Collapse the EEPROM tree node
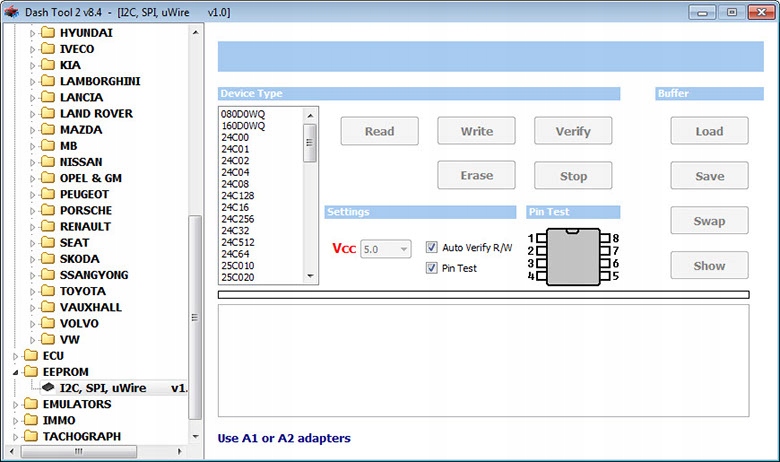Image resolution: width=780 pixels, height=462 pixels. pyautogui.click(x=15, y=372)
